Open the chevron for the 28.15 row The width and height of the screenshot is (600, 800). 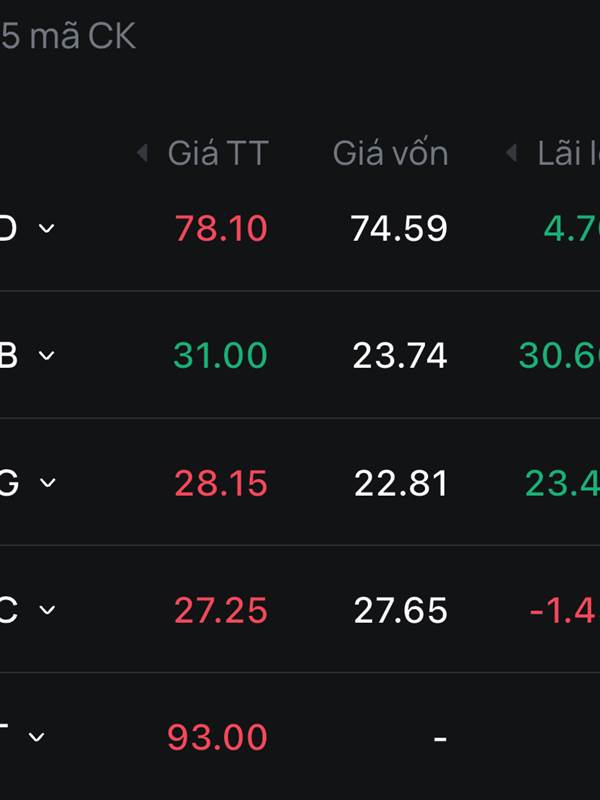[46, 483]
